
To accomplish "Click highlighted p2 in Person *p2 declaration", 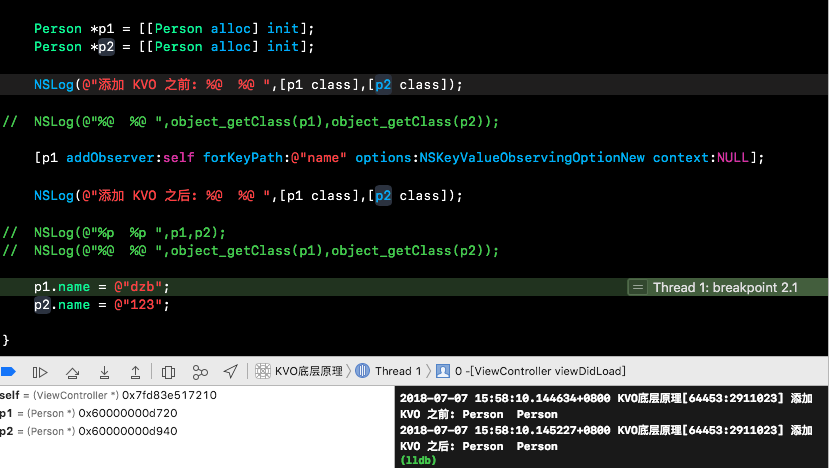I will [x=106, y=47].
